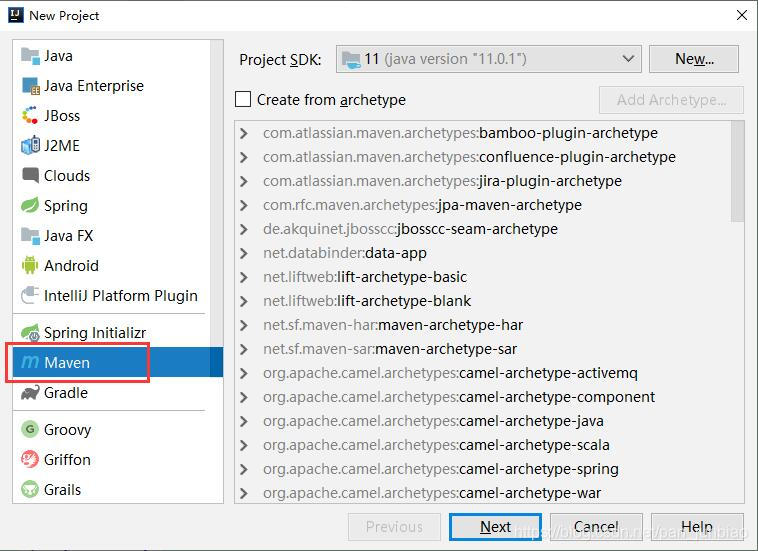The height and width of the screenshot is (551, 758).
Task: Expand camel-archetype-spring node
Action: click(x=244, y=469)
